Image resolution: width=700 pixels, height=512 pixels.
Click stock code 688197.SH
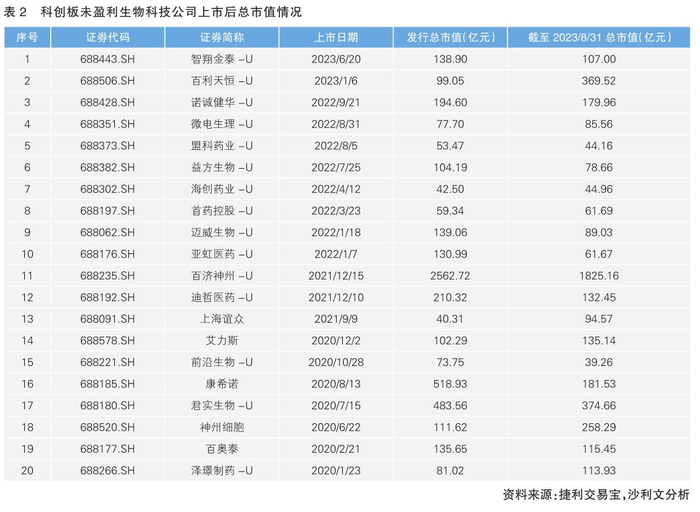108,211
